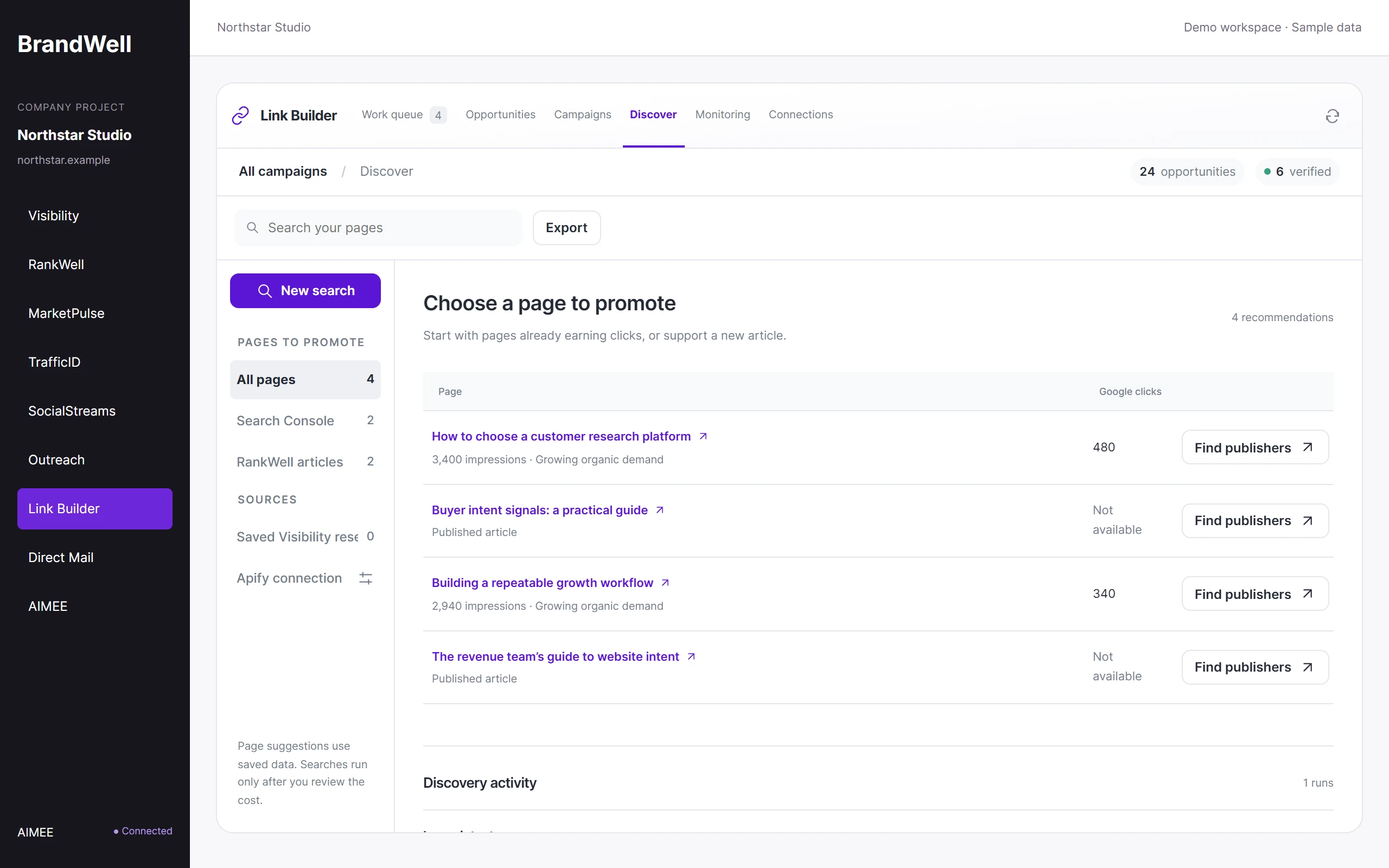This screenshot has height=868, width=1389.
Task: Select the Discover tab
Action: coord(653,115)
